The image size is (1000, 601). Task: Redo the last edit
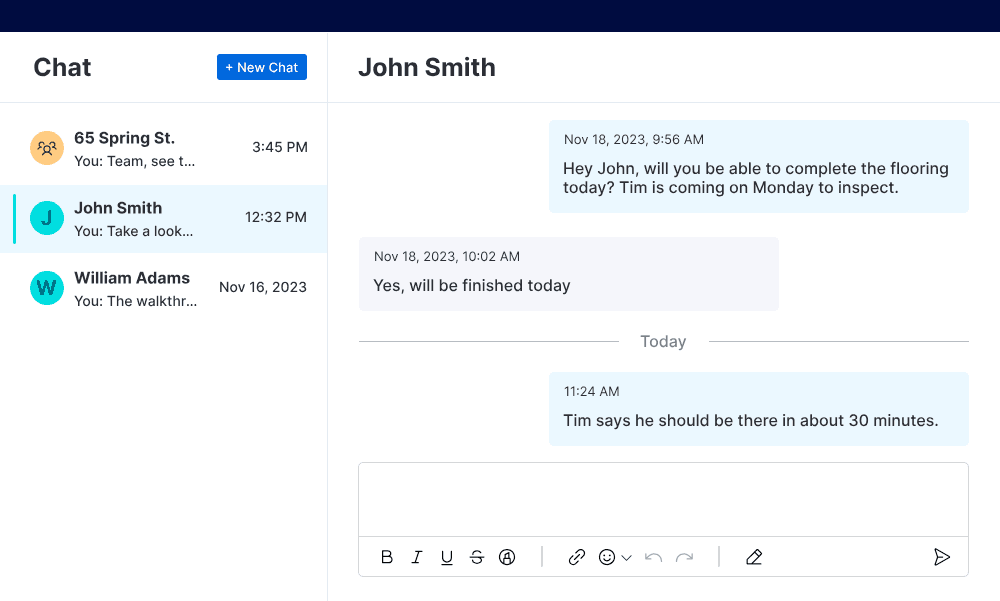(x=685, y=557)
